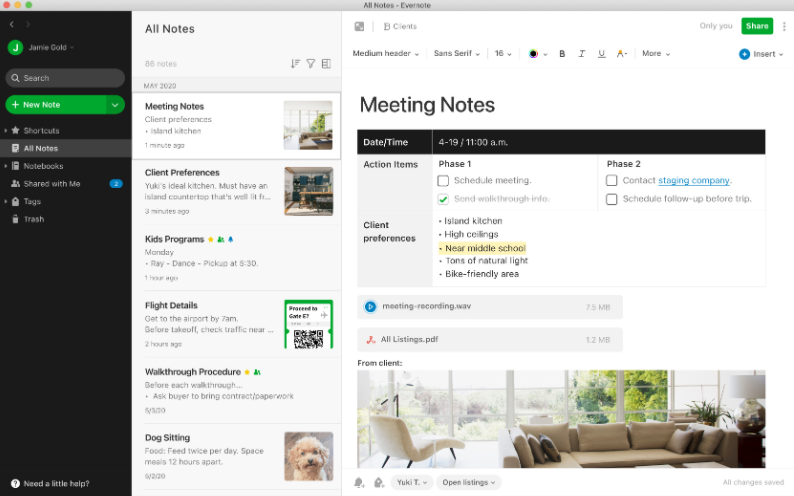This screenshot has height=496, width=794.
Task: Expand the Shortcuts section
Action: (6, 131)
